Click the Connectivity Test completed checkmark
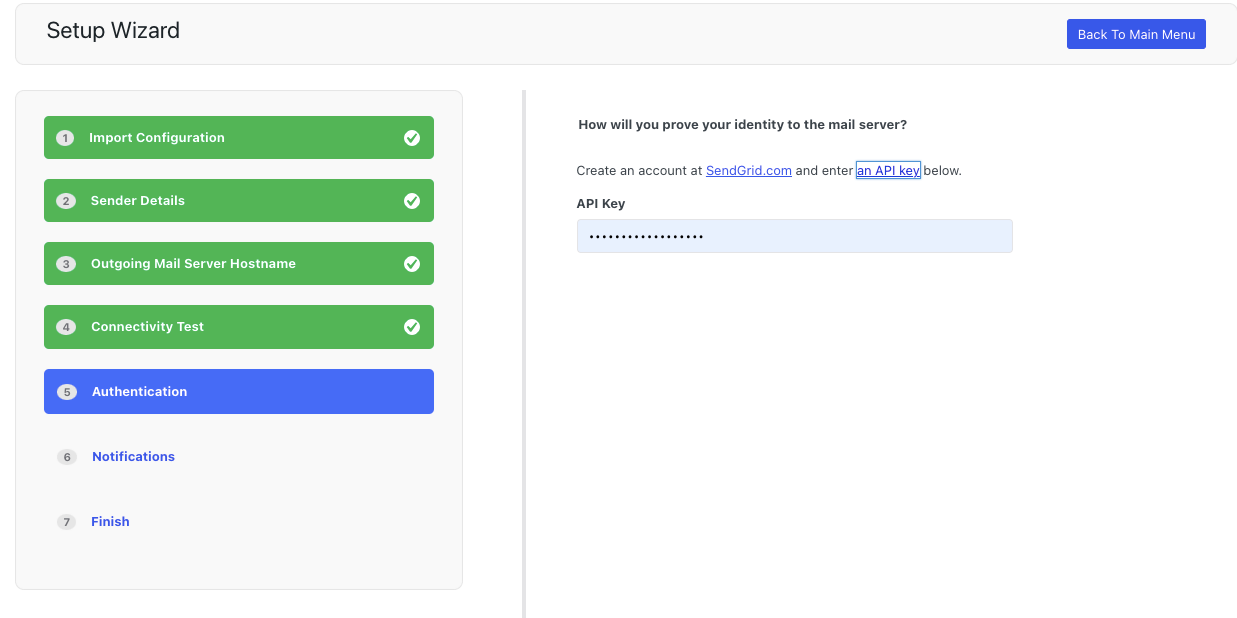This screenshot has width=1237, height=618. coord(411,327)
